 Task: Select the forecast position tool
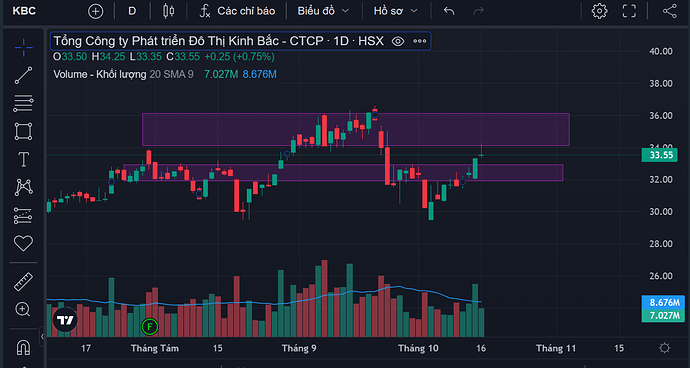click(x=23, y=215)
